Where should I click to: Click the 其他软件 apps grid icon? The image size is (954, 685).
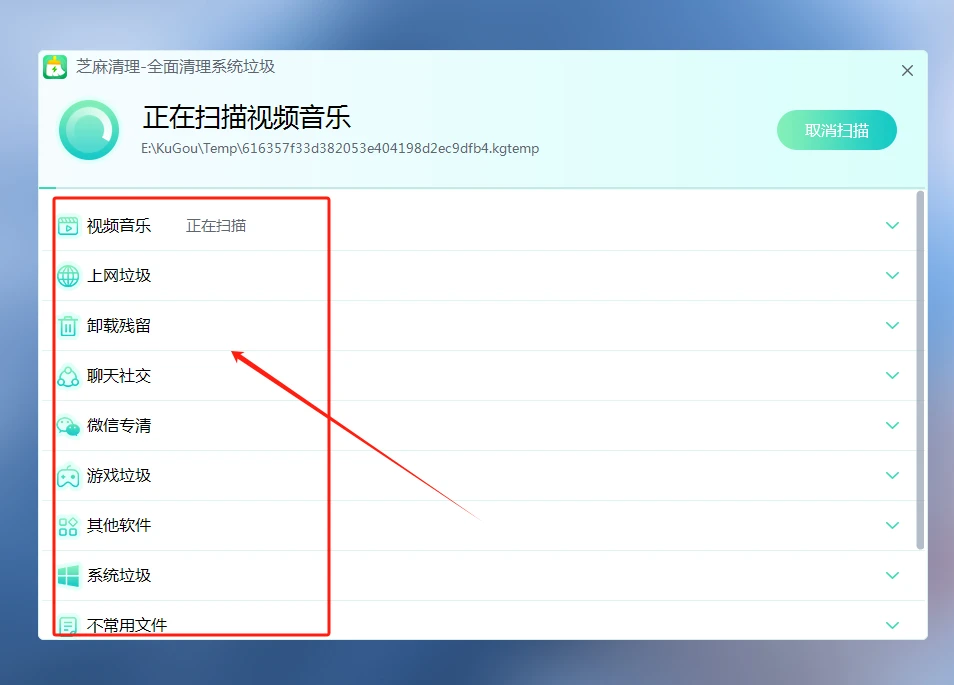point(68,526)
